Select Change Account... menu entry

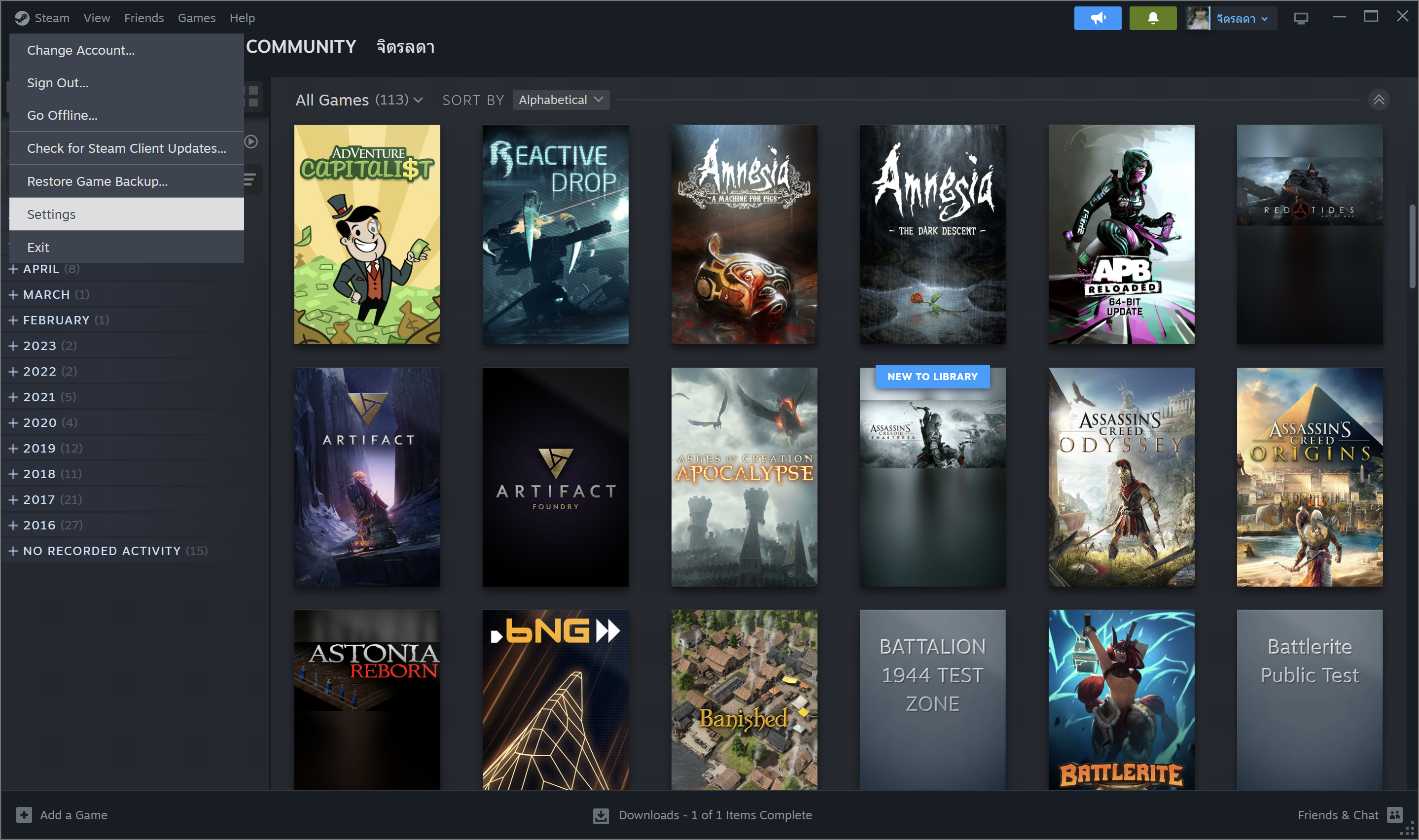[x=126, y=50]
